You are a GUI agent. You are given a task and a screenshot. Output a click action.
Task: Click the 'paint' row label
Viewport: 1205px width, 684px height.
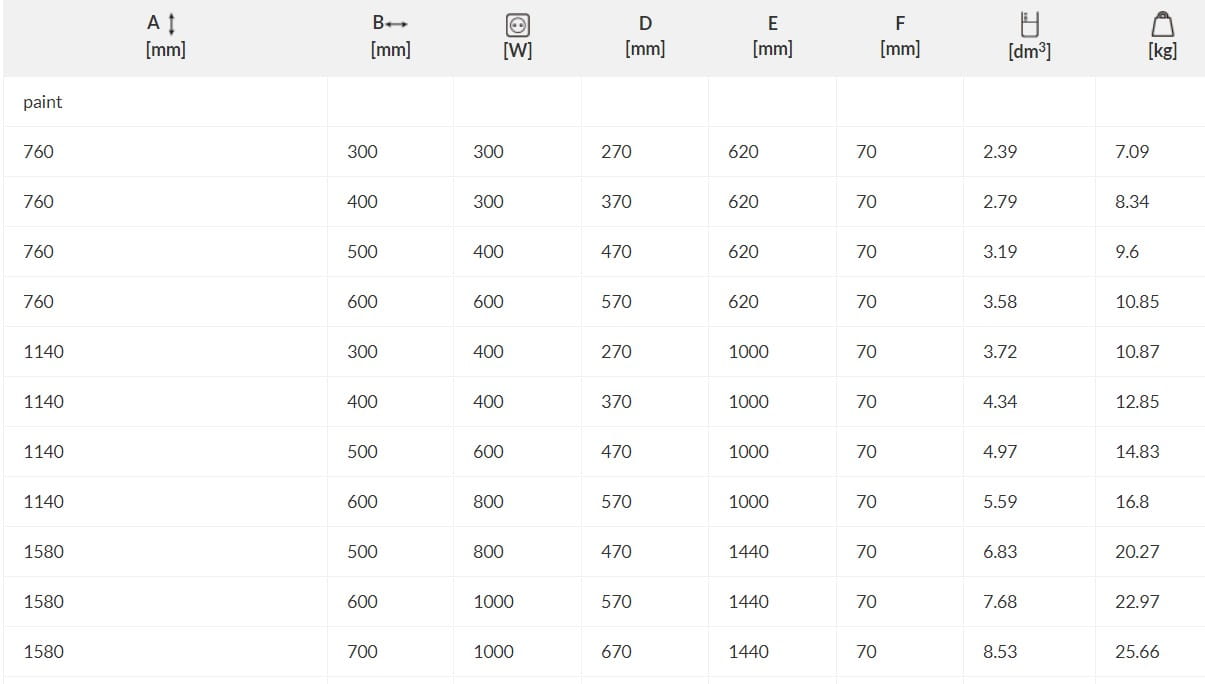tap(43, 102)
